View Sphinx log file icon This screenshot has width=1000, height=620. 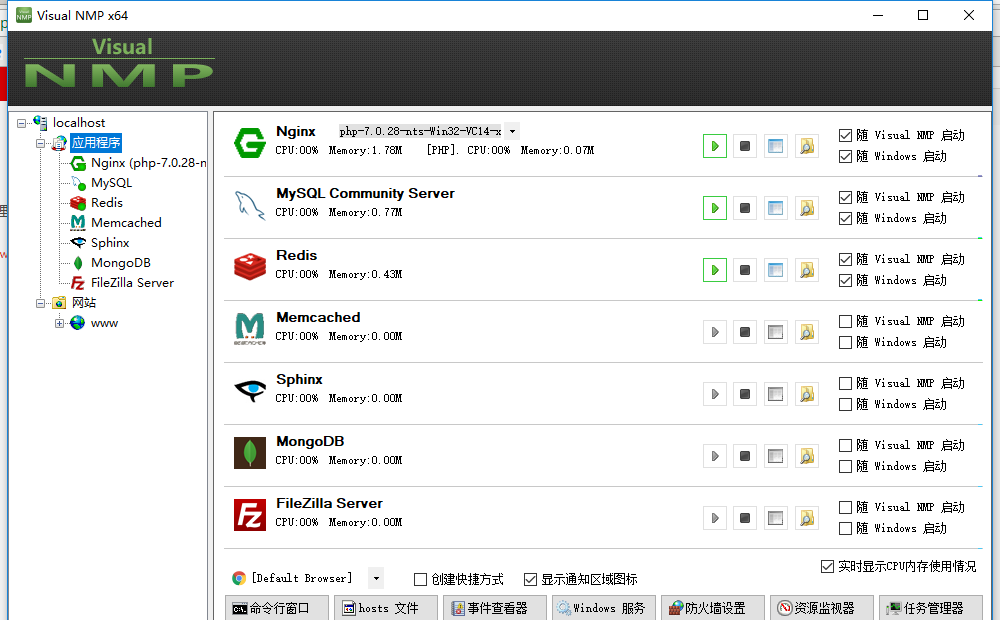(x=807, y=394)
